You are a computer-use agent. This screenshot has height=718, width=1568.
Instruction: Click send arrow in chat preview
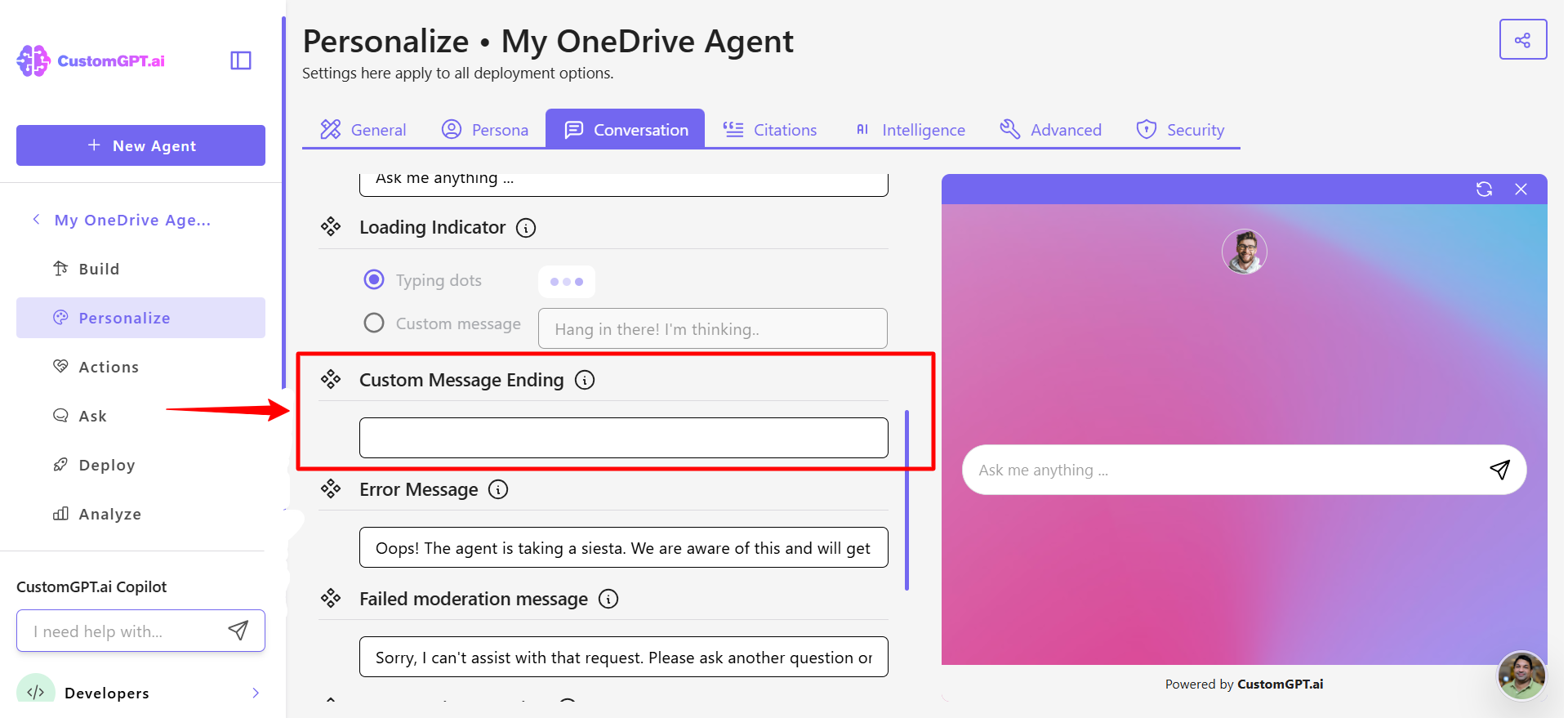coord(1499,469)
